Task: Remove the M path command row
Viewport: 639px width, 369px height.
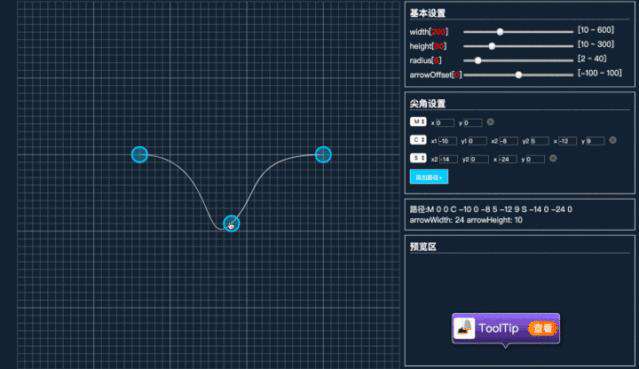Action: click(x=490, y=122)
